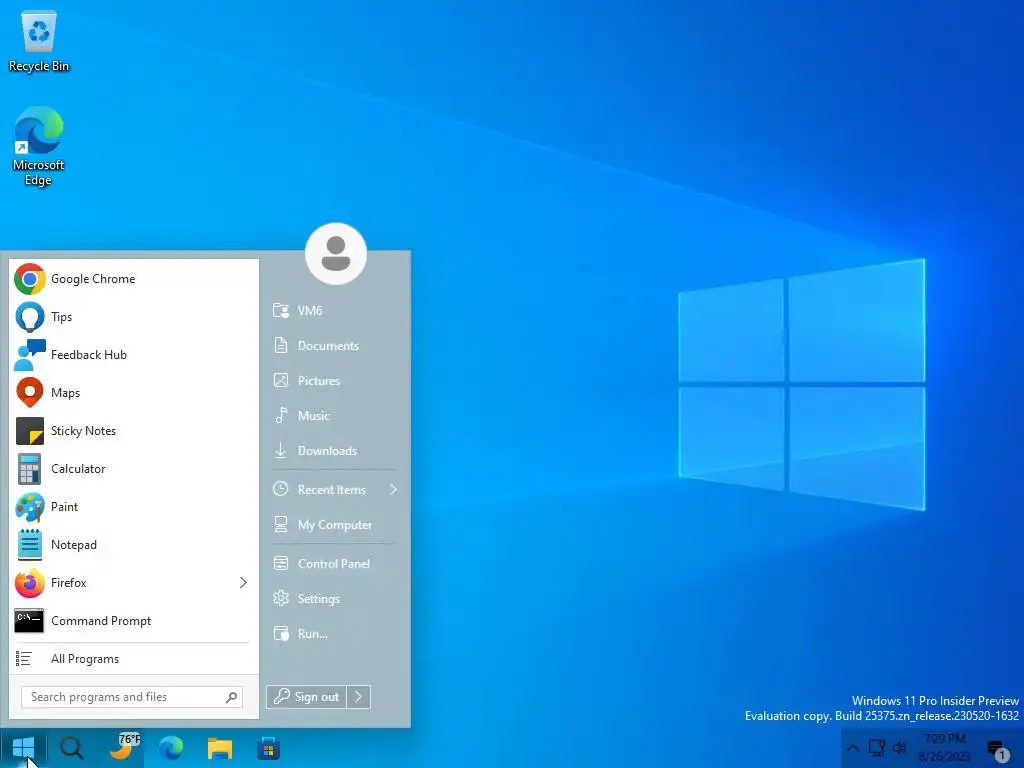Click the Downloads arrow icon
The image size is (1024, 768).
click(281, 451)
